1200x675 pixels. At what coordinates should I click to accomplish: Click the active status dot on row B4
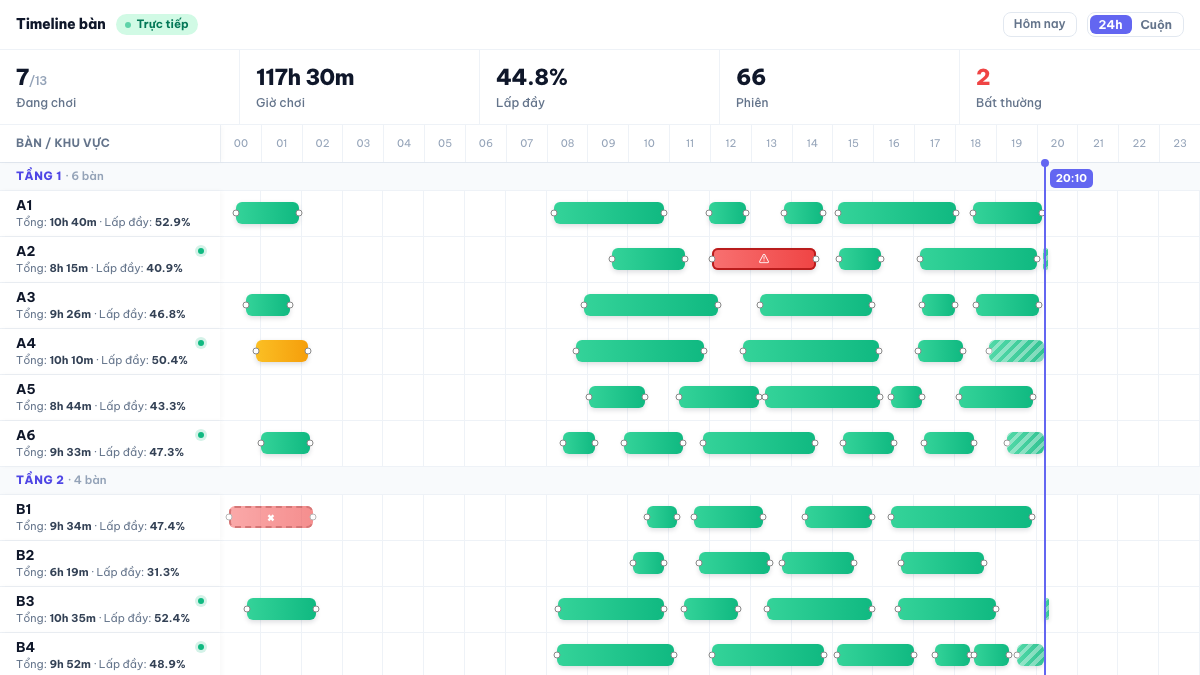pyautogui.click(x=200, y=647)
